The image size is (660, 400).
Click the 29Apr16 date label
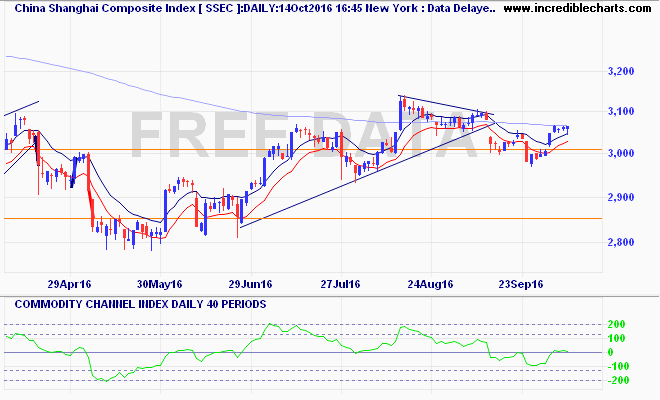[x=69, y=285]
